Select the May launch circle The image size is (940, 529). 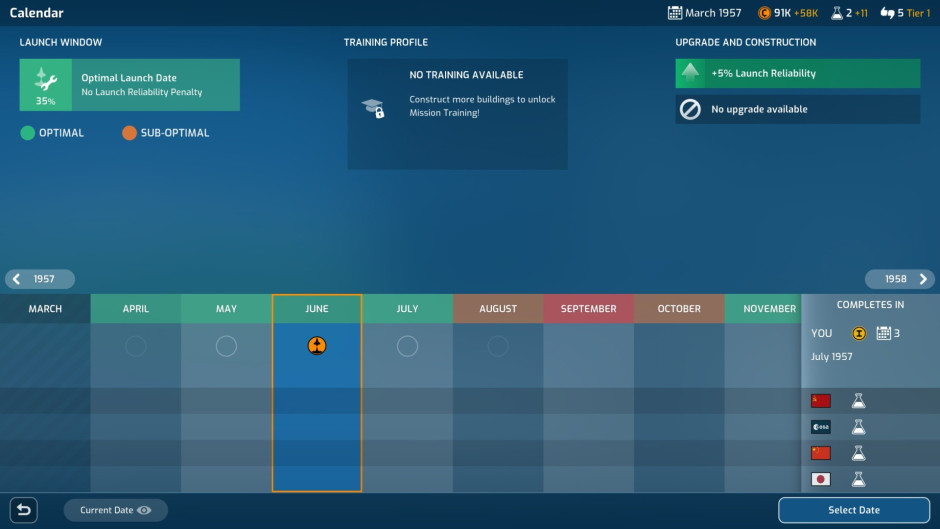226,346
